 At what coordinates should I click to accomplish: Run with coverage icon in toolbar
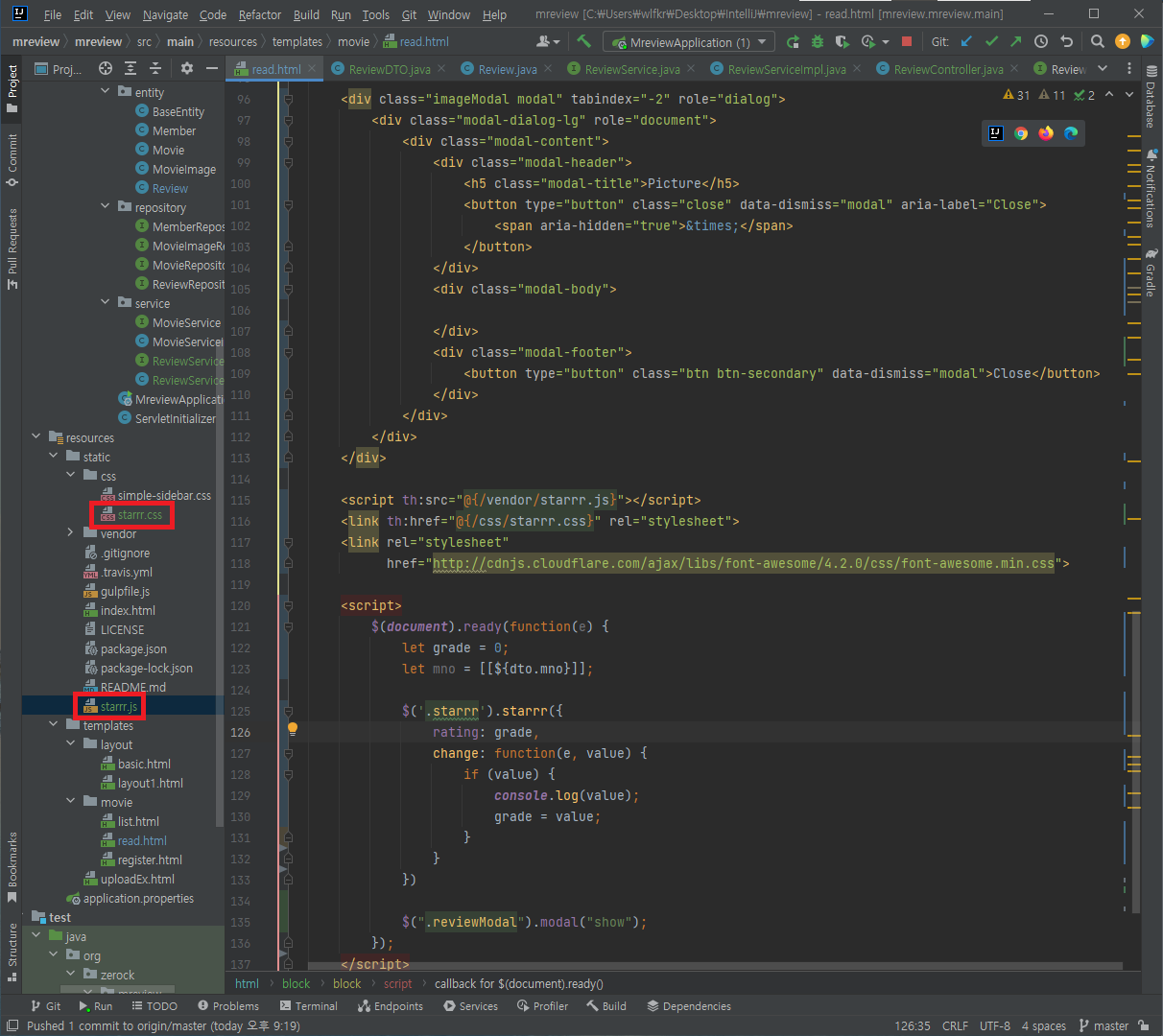pyautogui.click(x=843, y=42)
